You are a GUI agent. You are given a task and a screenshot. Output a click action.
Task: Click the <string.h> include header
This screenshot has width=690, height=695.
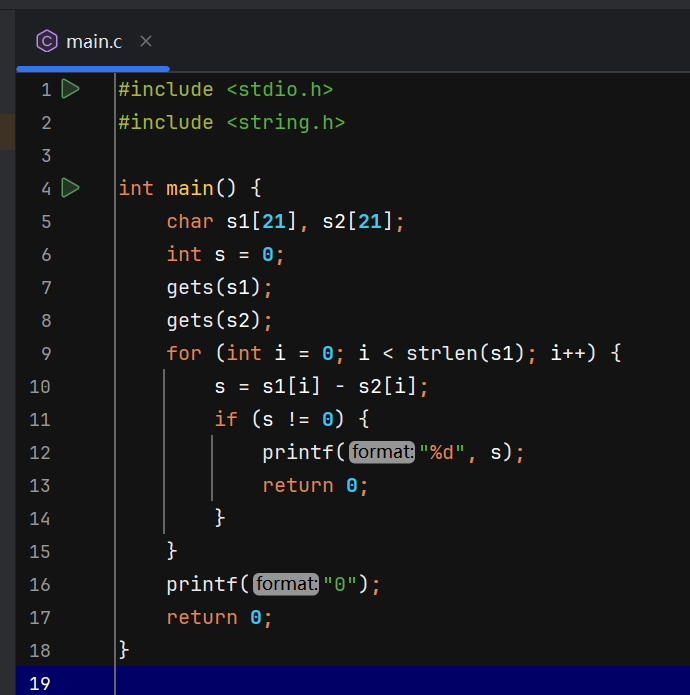285,122
